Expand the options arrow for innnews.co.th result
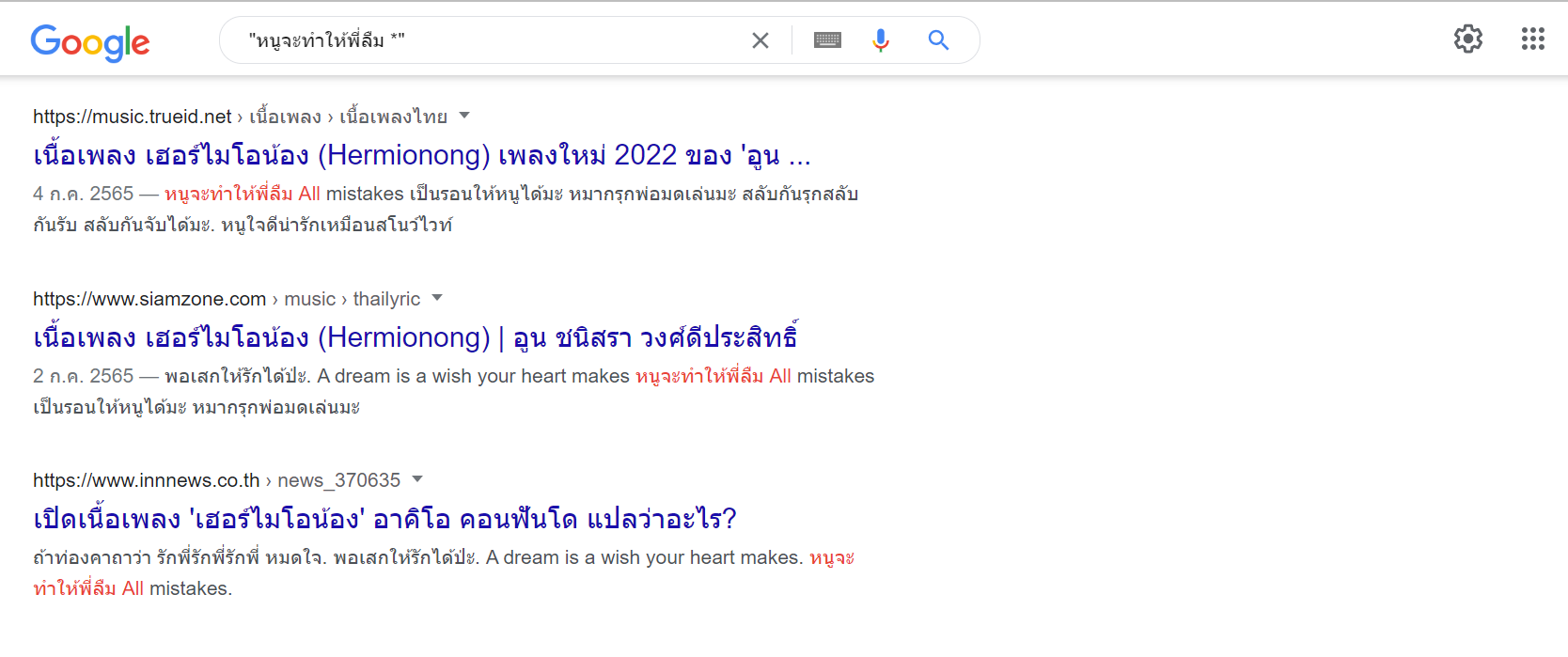Viewport: 1568px width, 657px height. (x=417, y=479)
